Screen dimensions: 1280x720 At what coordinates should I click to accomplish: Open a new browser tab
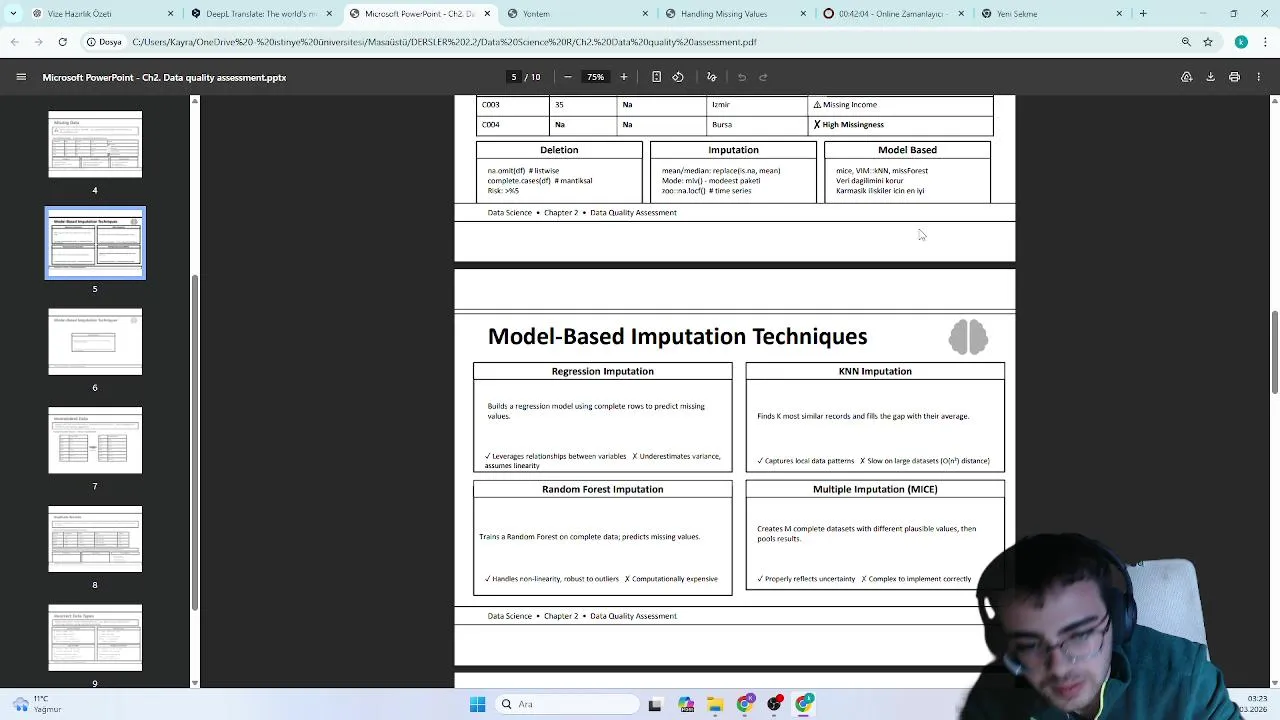click(1143, 14)
